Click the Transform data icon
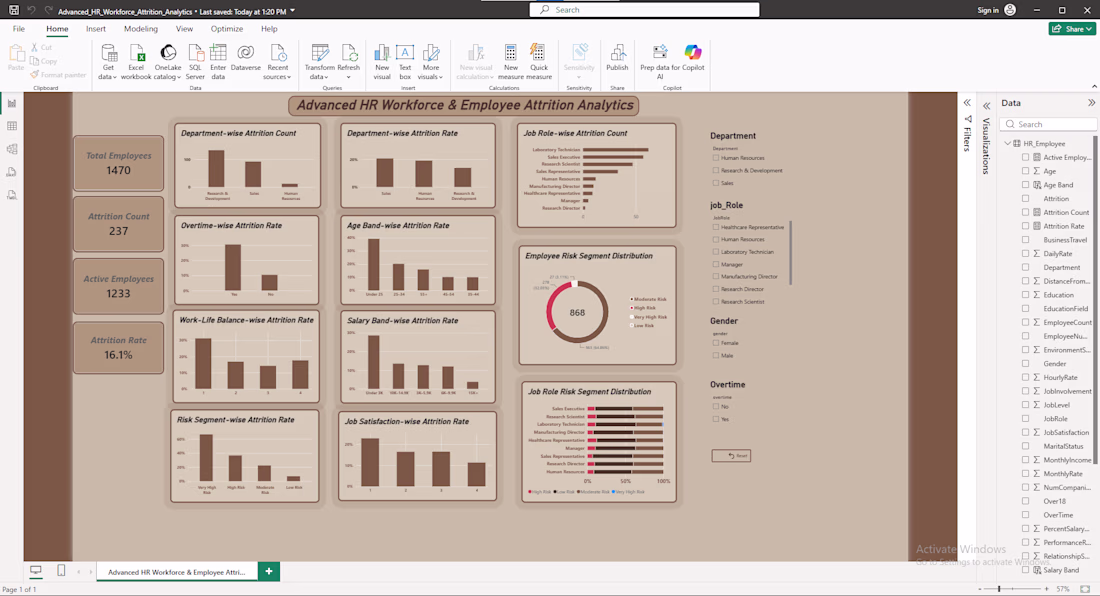Viewport: 1100px width, 596px height. 319,62
